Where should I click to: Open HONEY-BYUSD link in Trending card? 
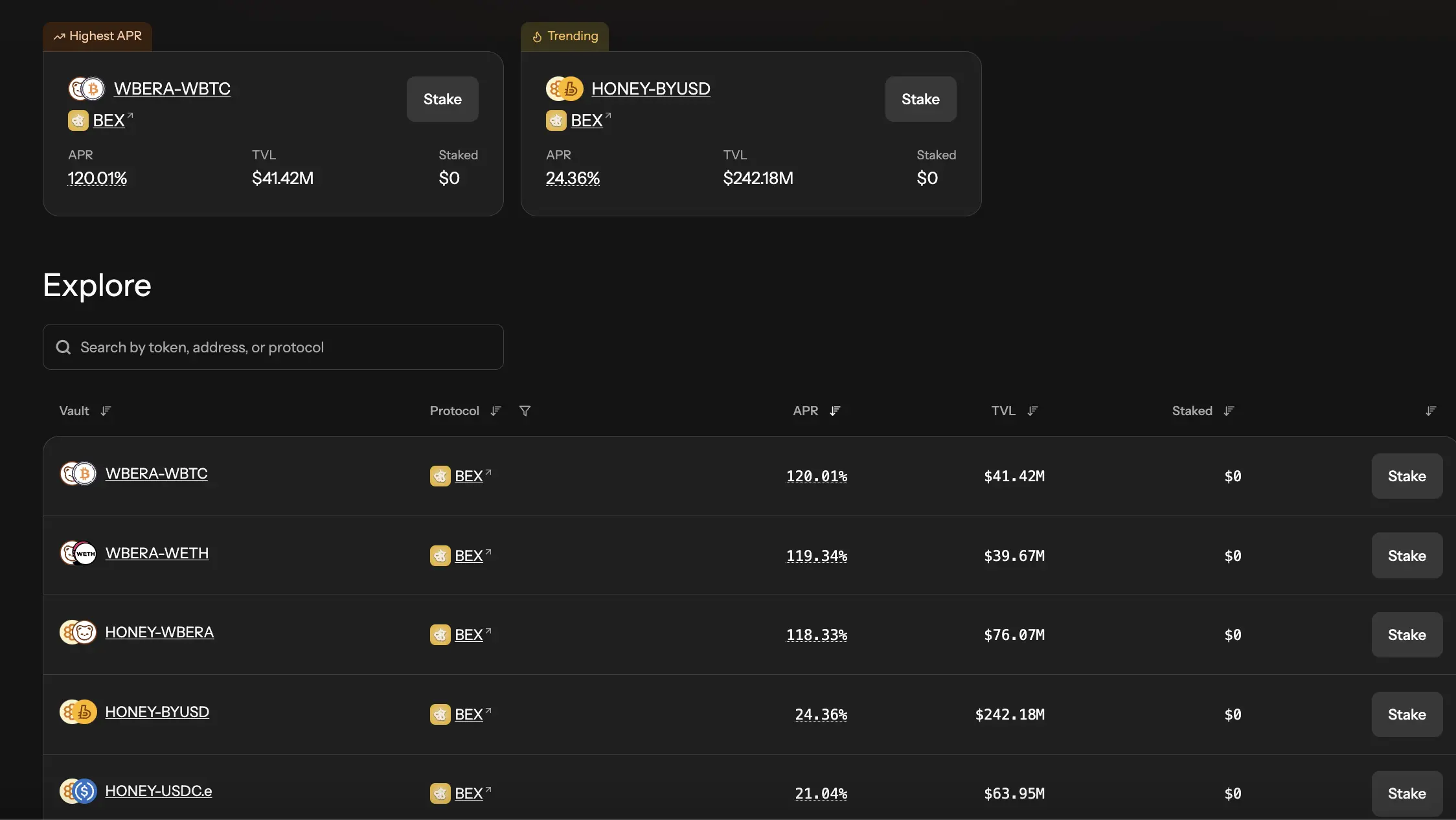pyautogui.click(x=650, y=89)
